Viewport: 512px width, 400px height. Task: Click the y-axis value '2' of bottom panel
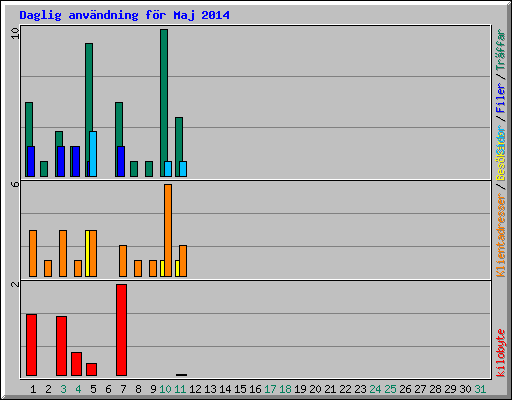[x=15, y=284]
